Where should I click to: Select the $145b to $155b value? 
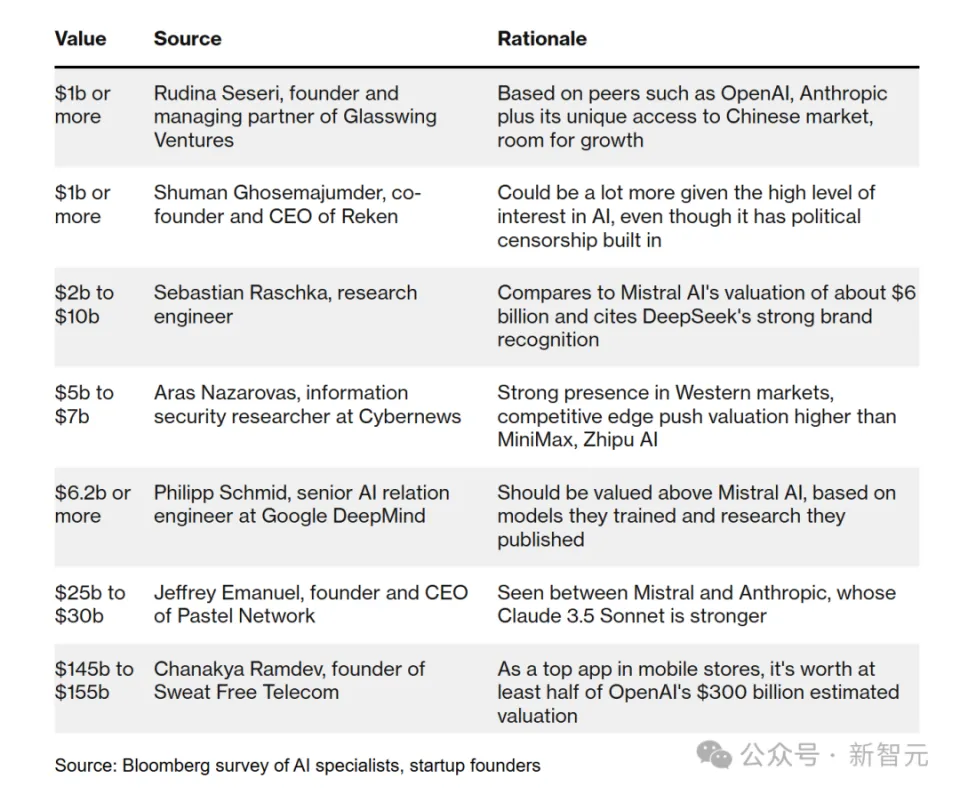(94, 680)
